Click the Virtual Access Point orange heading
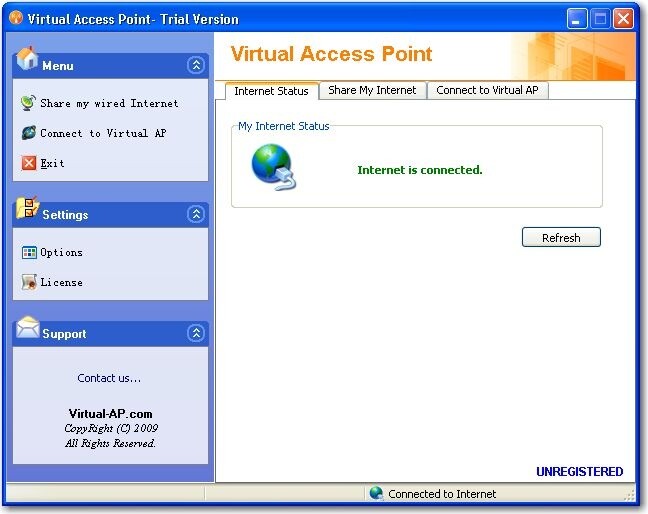 [x=331, y=54]
